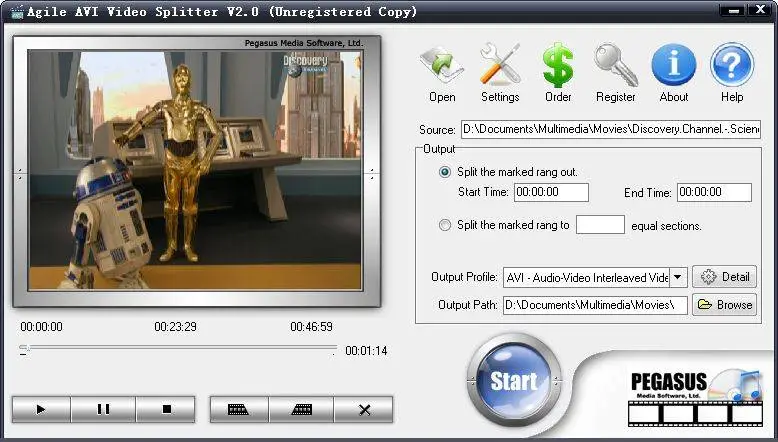Mark the start point of range
Image resolution: width=778 pixels, height=442 pixels.
click(x=239, y=409)
